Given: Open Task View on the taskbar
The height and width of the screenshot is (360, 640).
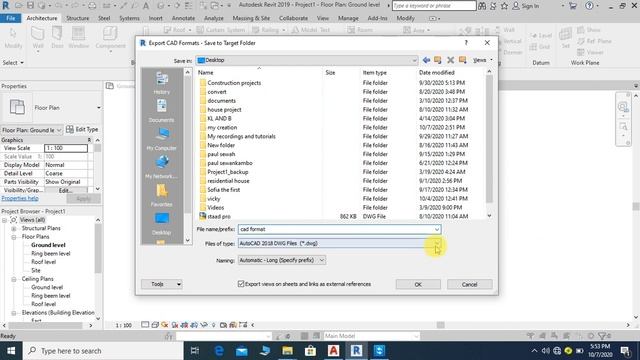Looking at the screenshot, I should pyautogui.click(x=195, y=351).
